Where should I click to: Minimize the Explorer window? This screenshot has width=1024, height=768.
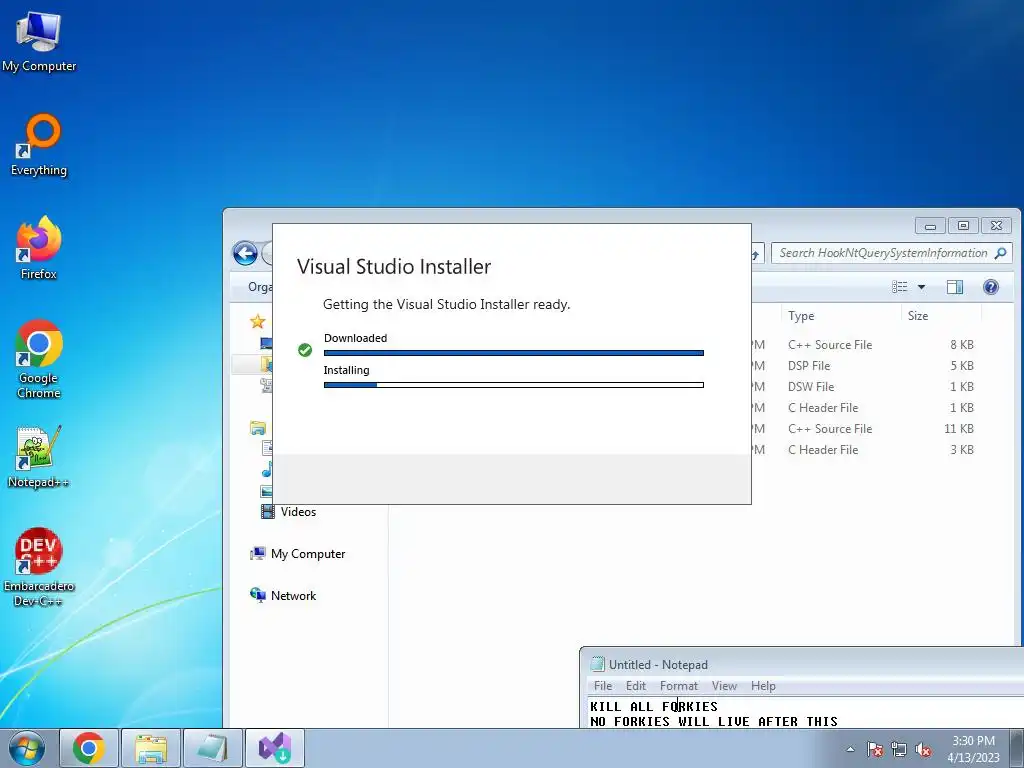tap(931, 225)
